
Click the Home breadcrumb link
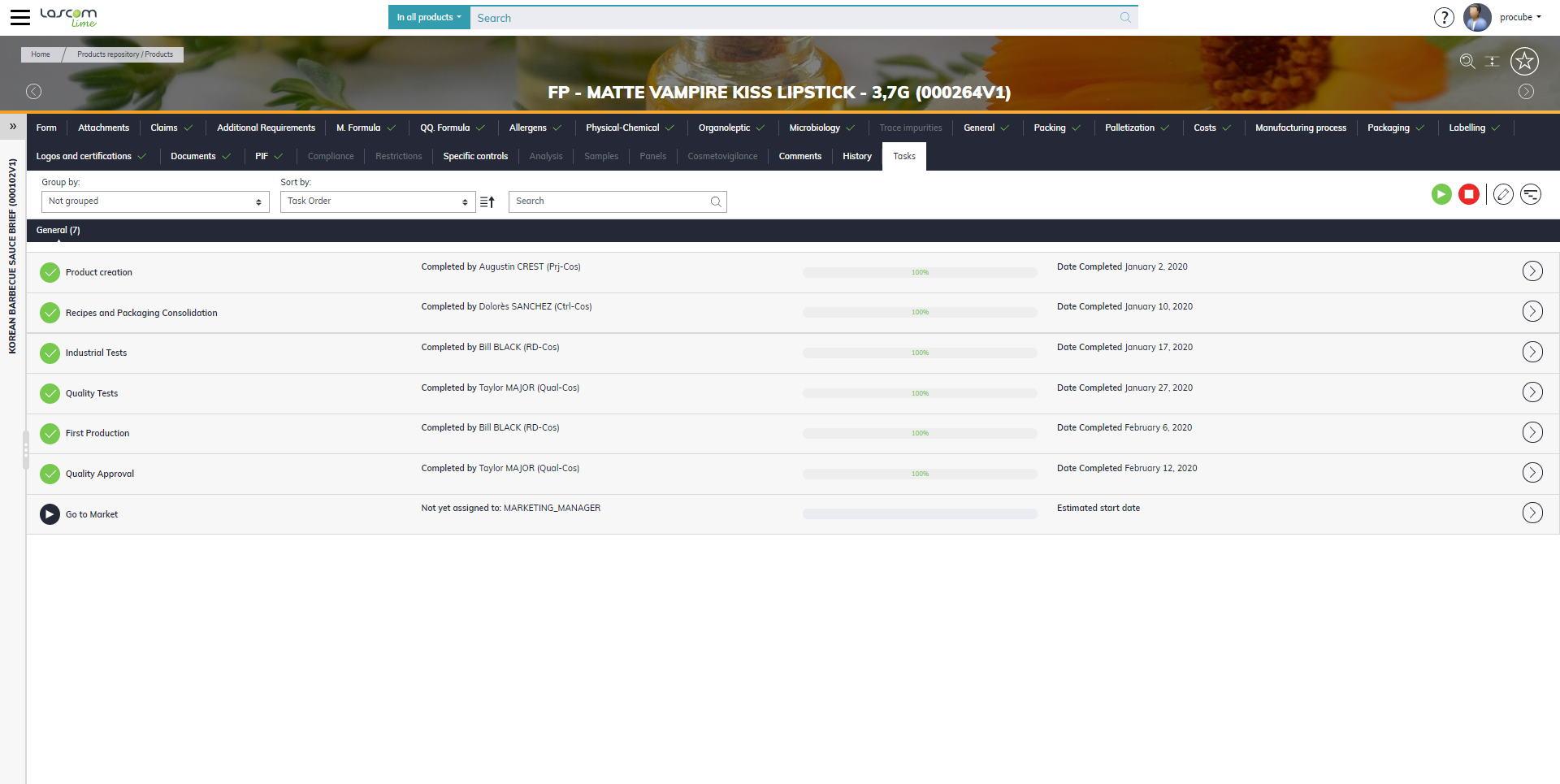pos(40,54)
